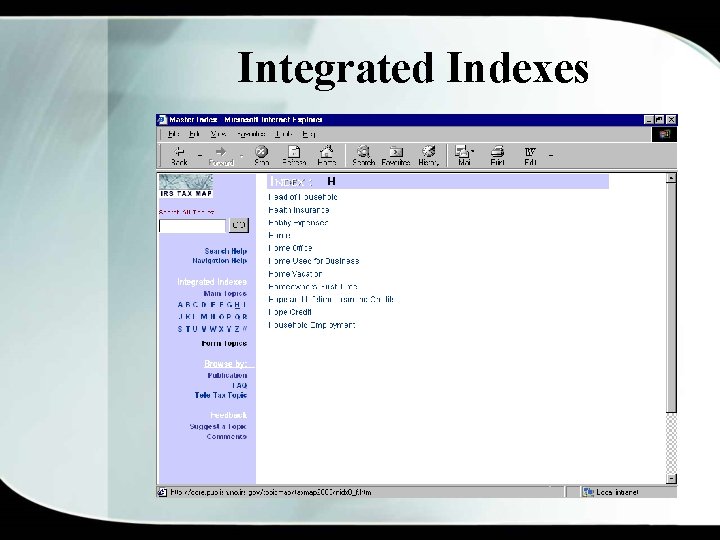Open the File menu
Screen dimensions: 720x540
pyautogui.click(x=173, y=134)
